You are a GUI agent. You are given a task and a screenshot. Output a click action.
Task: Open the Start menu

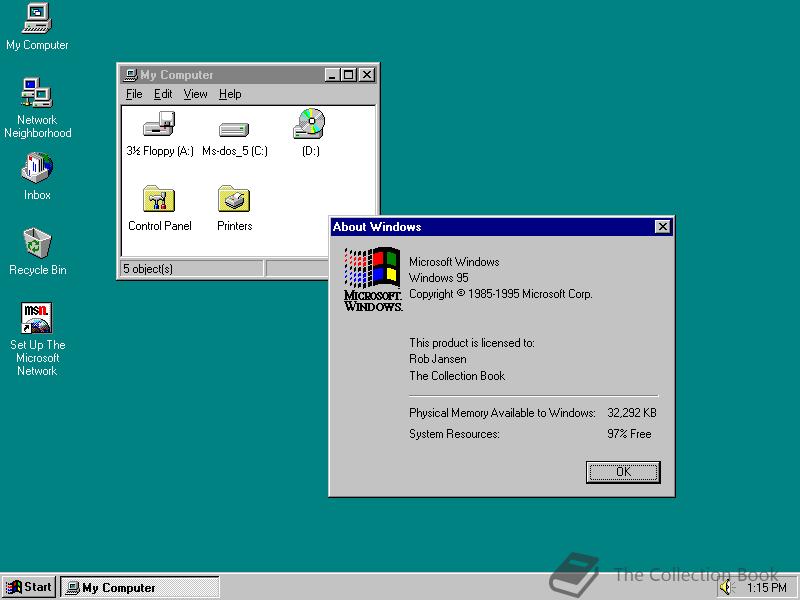[x=29, y=587]
